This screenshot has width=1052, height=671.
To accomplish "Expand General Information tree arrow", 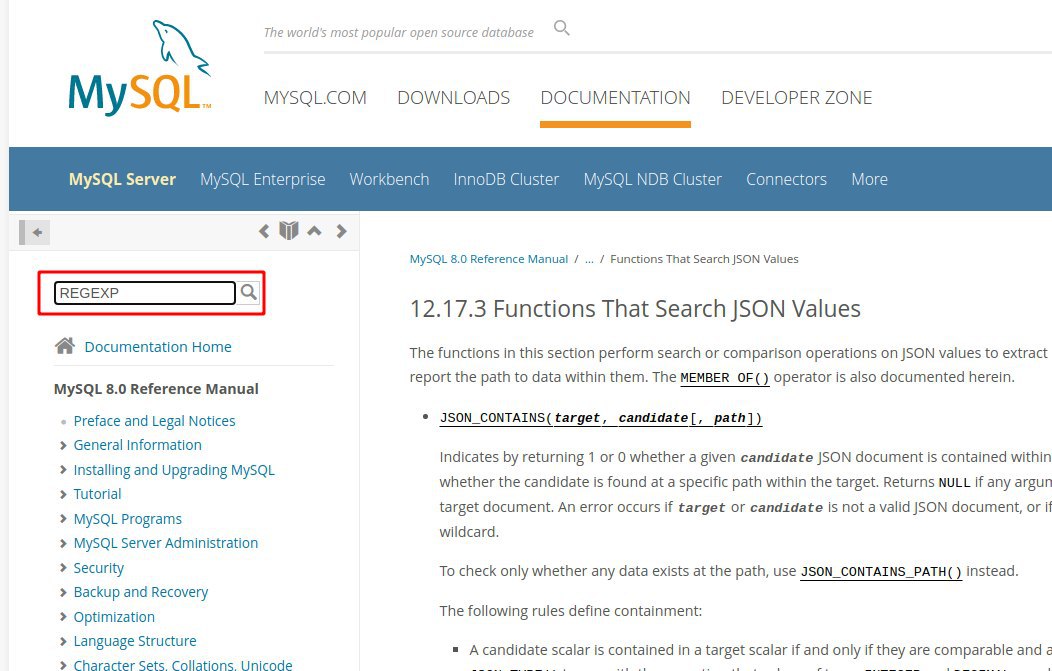I will (63, 445).
